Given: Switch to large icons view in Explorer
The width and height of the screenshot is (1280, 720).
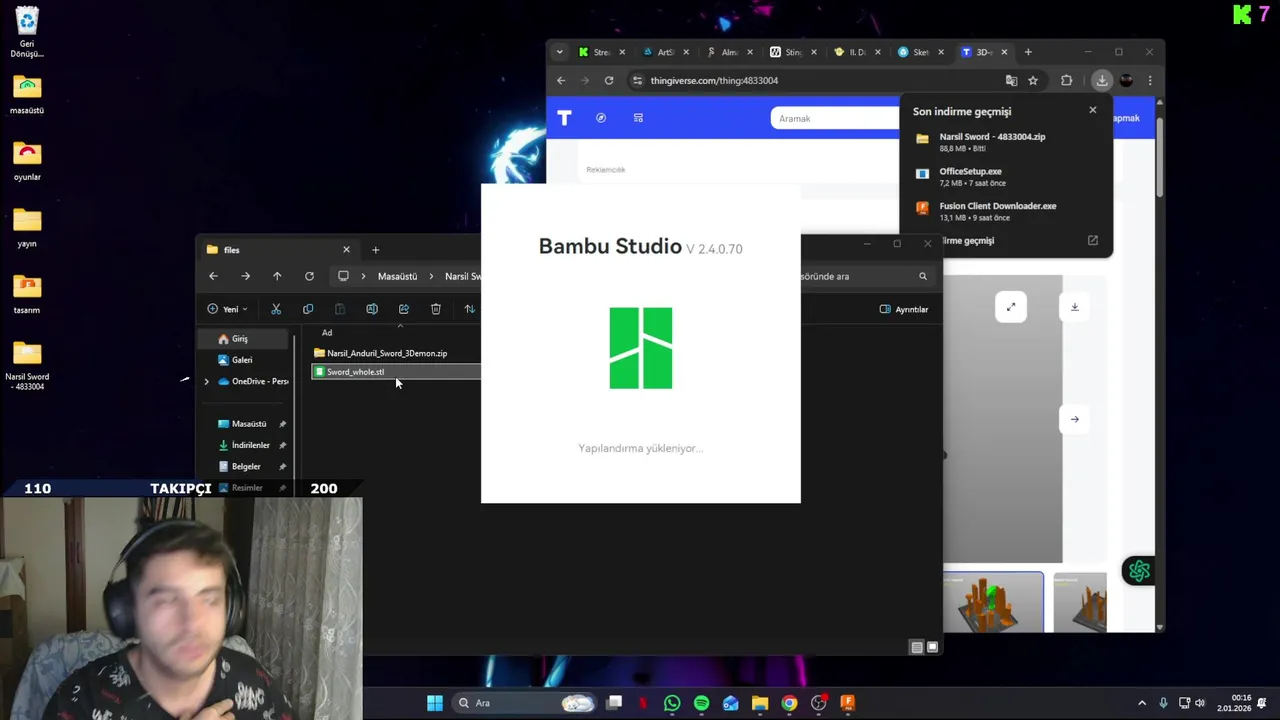Looking at the screenshot, I should 932,647.
